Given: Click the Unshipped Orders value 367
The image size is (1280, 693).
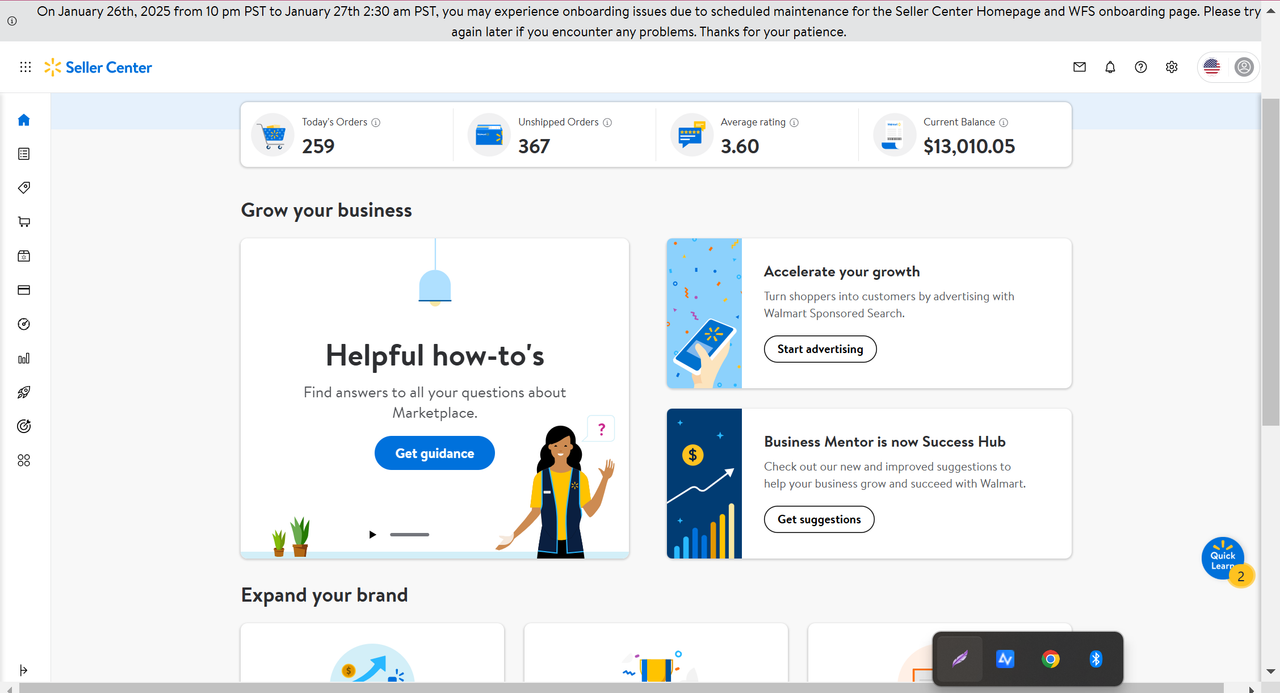Looking at the screenshot, I should 534,146.
